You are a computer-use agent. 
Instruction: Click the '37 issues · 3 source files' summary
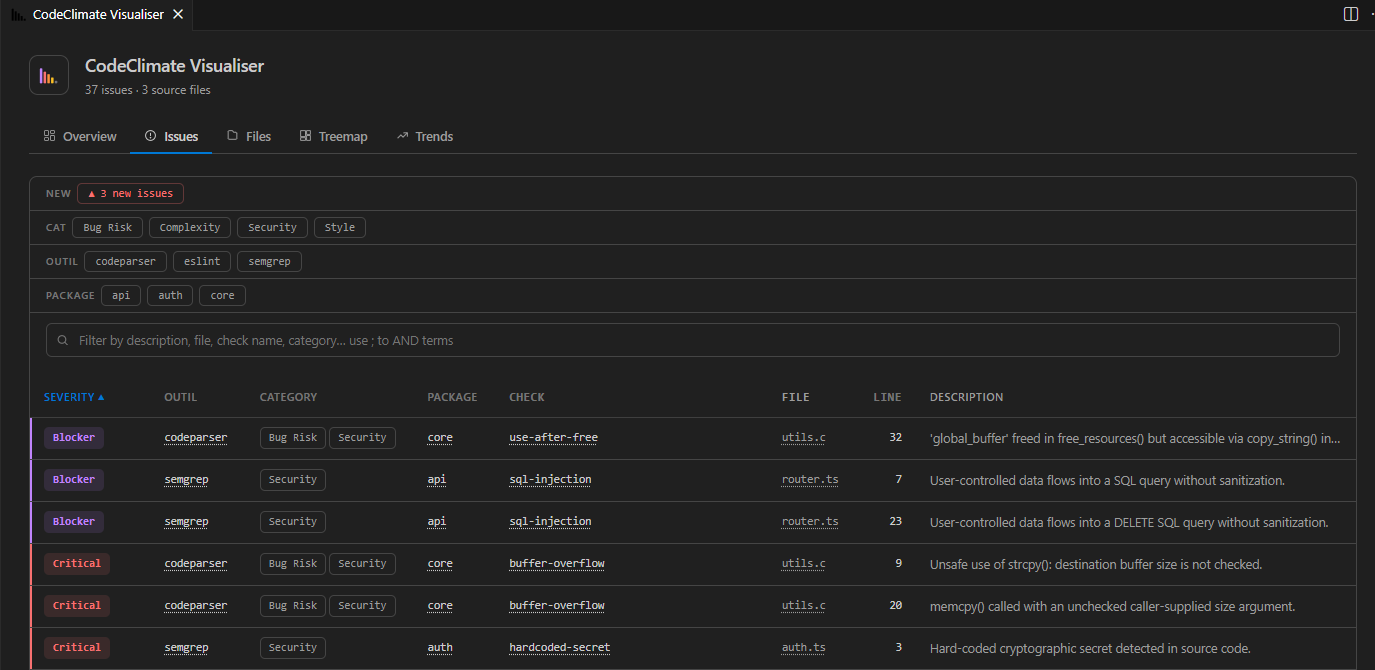point(148,90)
